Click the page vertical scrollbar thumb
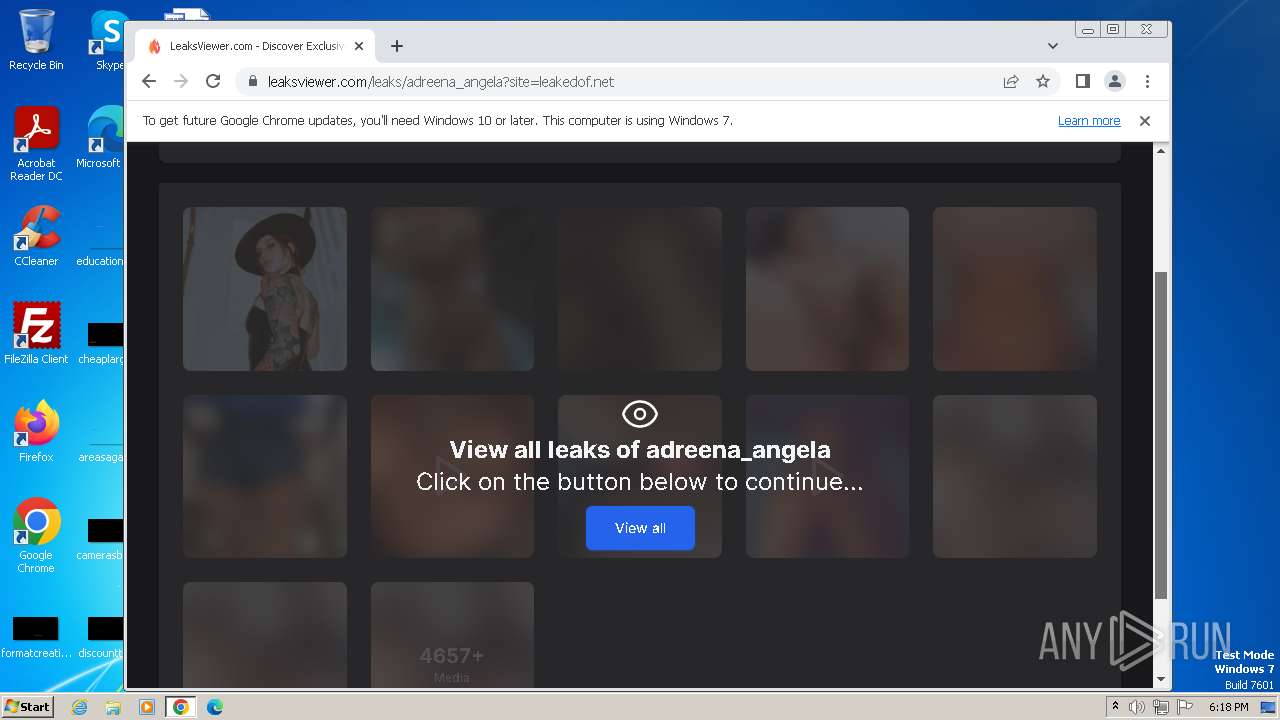Screen dimensions: 1280x720 click(1161, 435)
